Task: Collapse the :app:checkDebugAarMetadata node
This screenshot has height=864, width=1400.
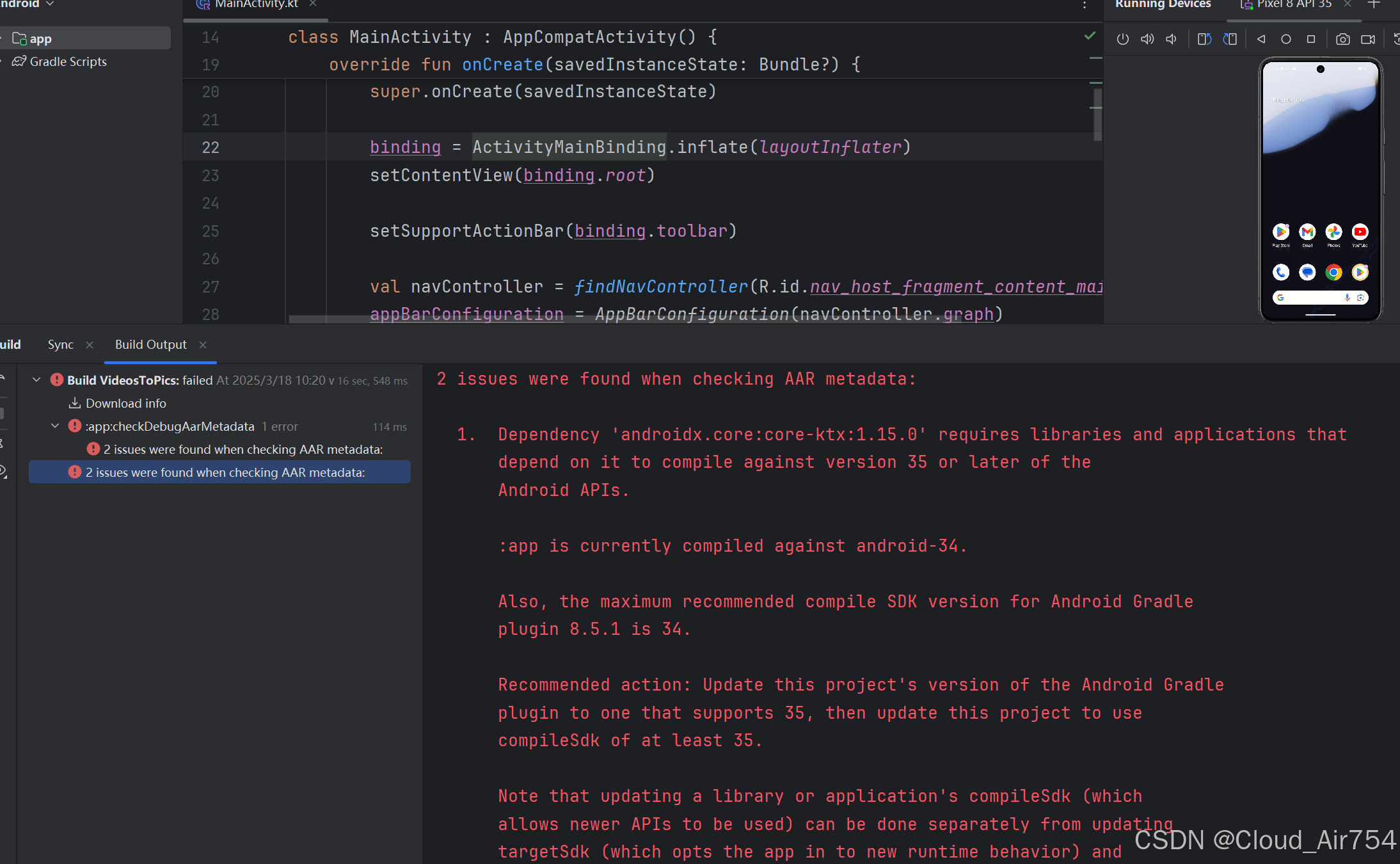Action: pos(55,426)
